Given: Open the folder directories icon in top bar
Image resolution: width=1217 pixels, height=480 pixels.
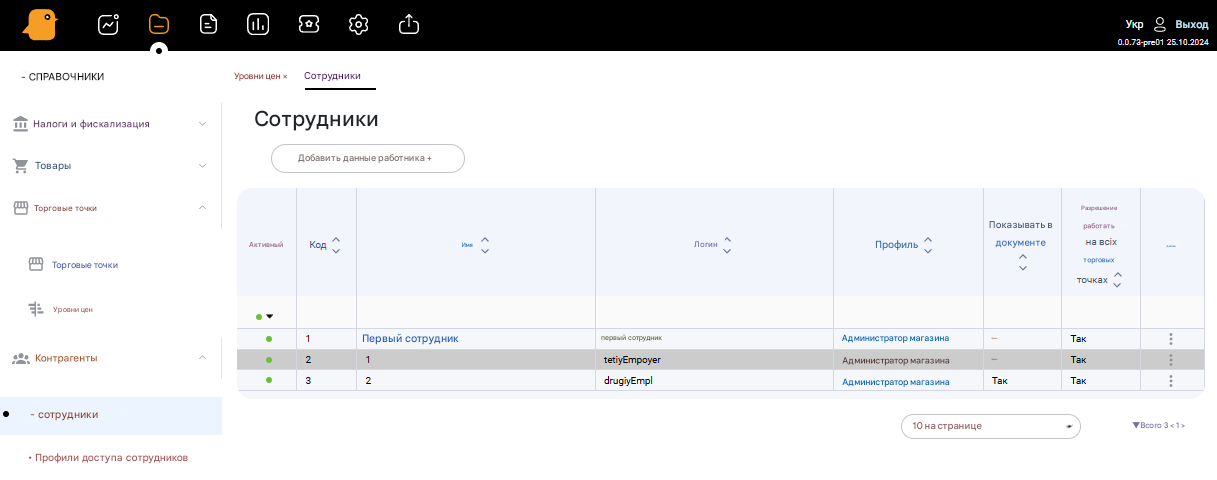Looking at the screenshot, I should pyautogui.click(x=159, y=25).
